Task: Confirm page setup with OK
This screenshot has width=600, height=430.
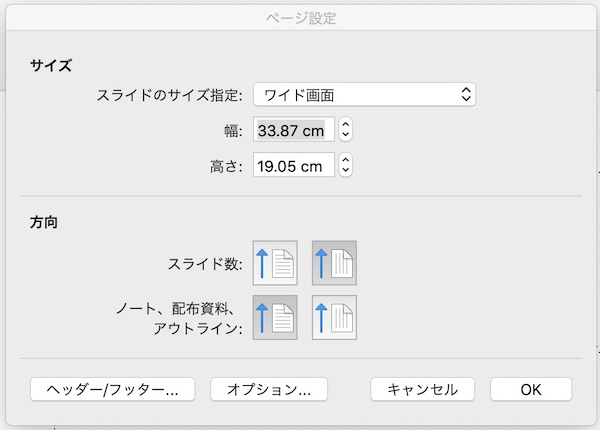Action: (531, 389)
